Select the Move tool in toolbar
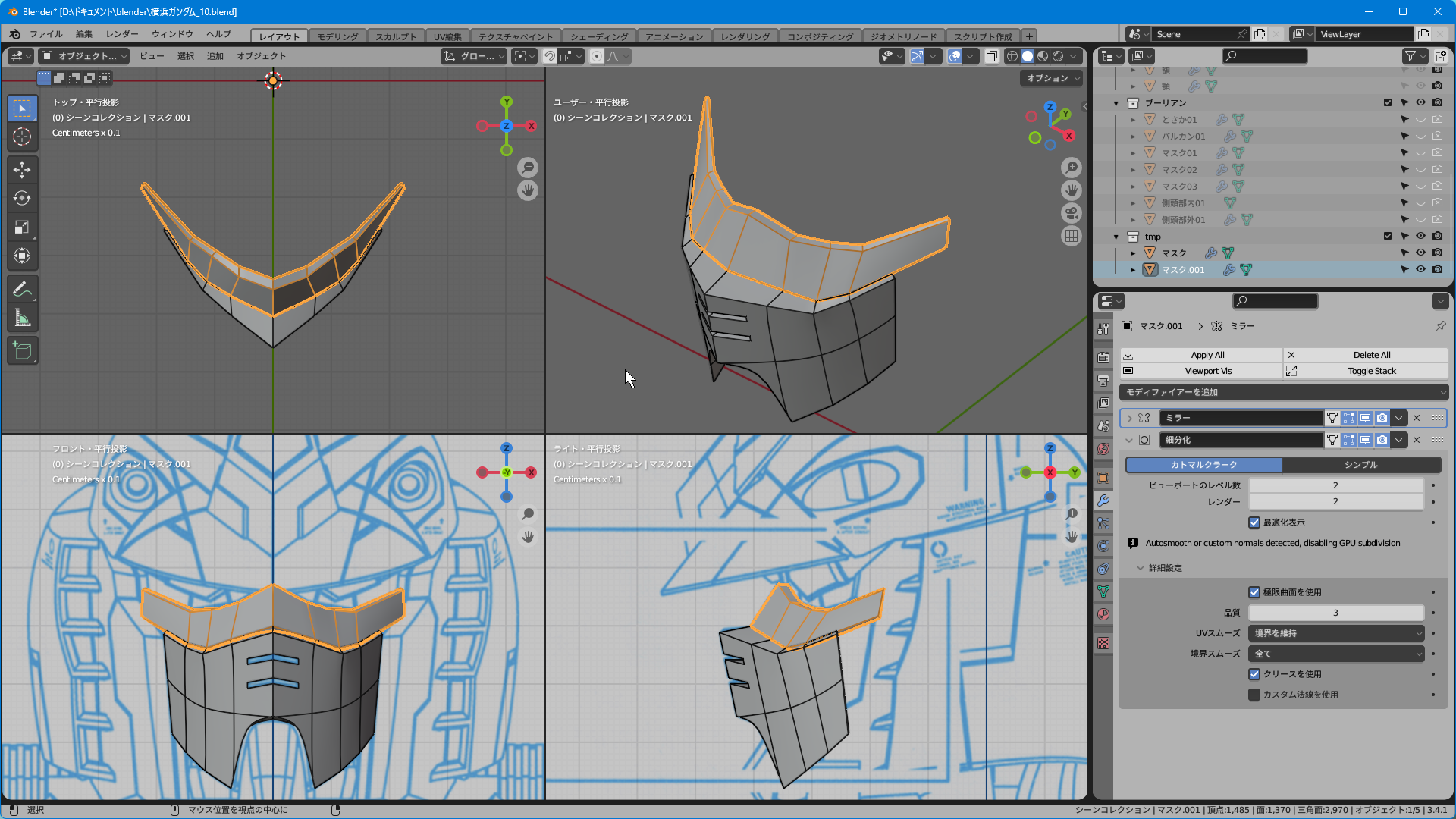The height and width of the screenshot is (819, 1456). click(22, 169)
